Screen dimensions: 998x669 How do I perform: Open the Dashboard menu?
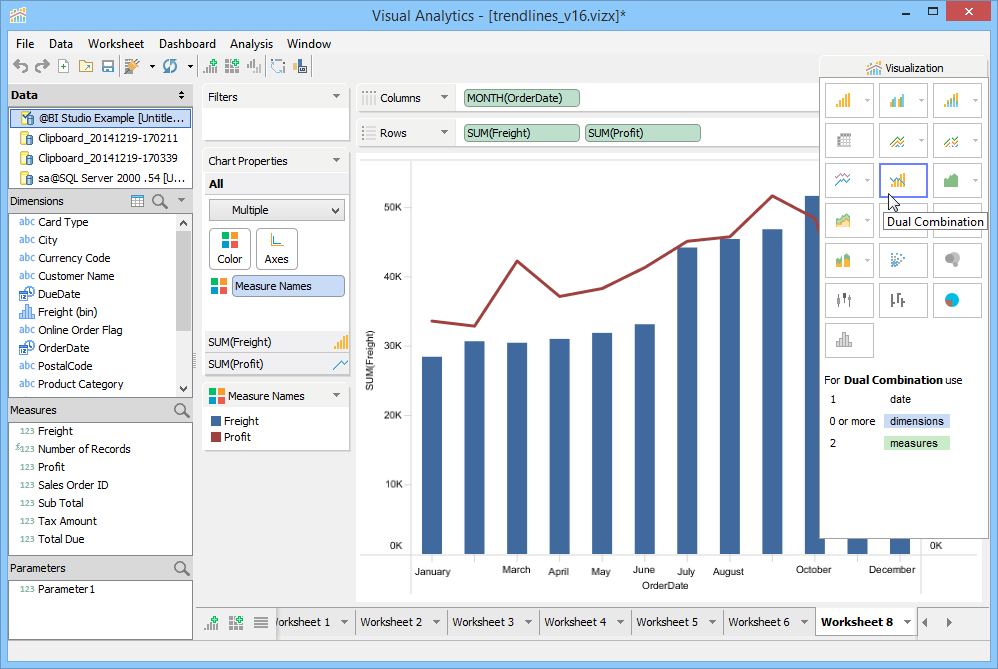(x=187, y=44)
